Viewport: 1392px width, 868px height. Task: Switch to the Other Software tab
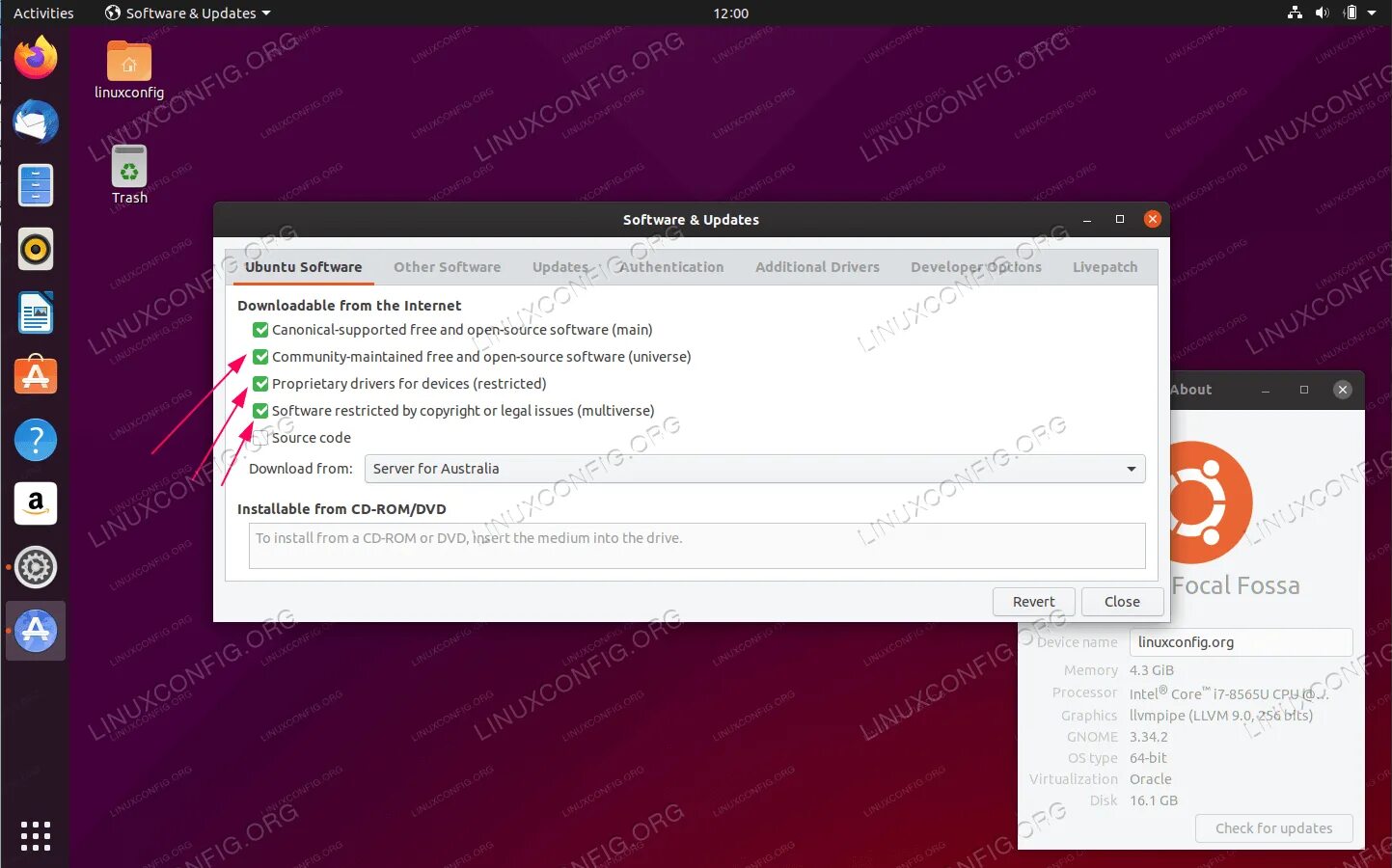tap(447, 267)
